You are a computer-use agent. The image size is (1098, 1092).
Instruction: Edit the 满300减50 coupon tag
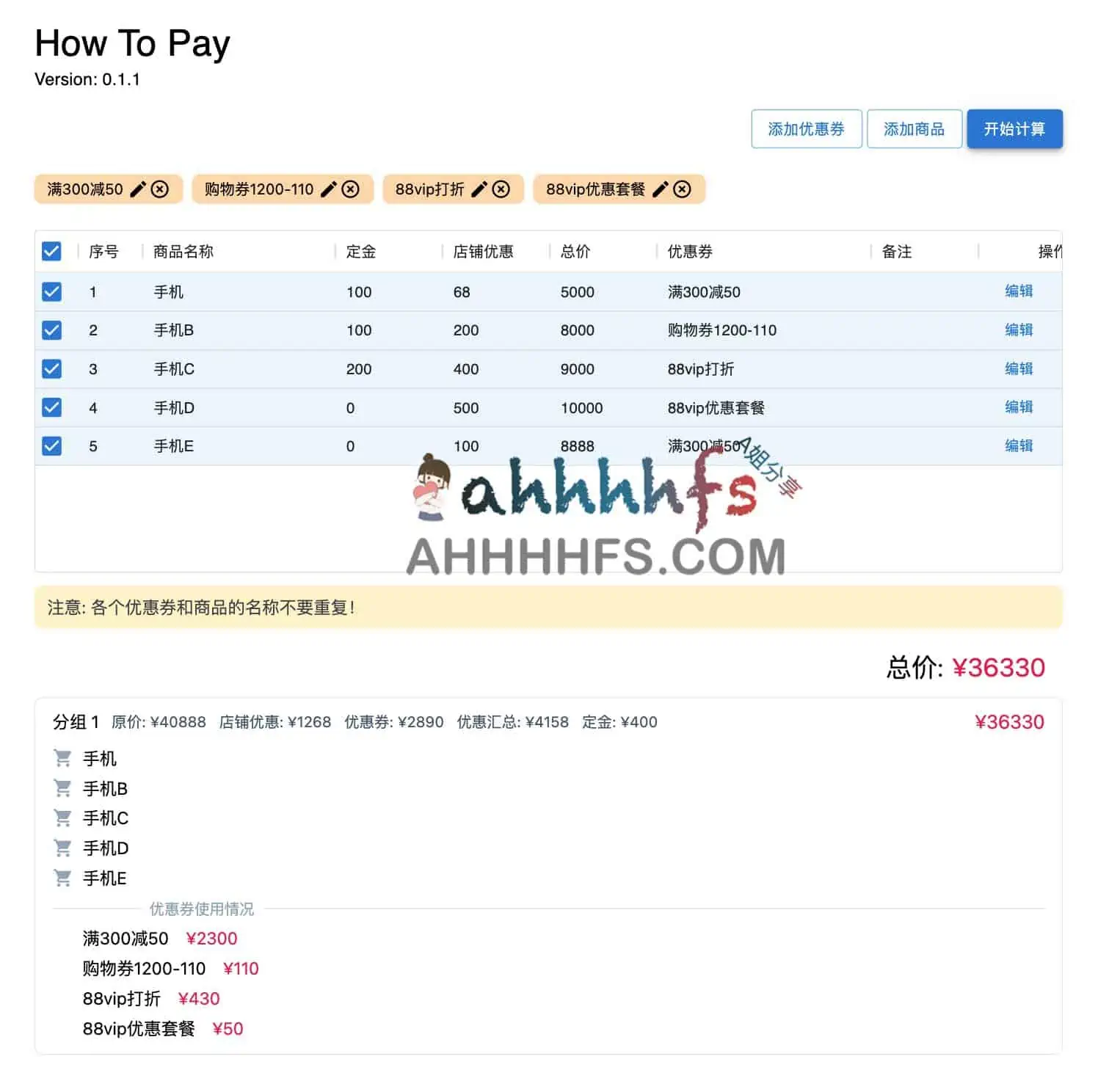(x=137, y=189)
